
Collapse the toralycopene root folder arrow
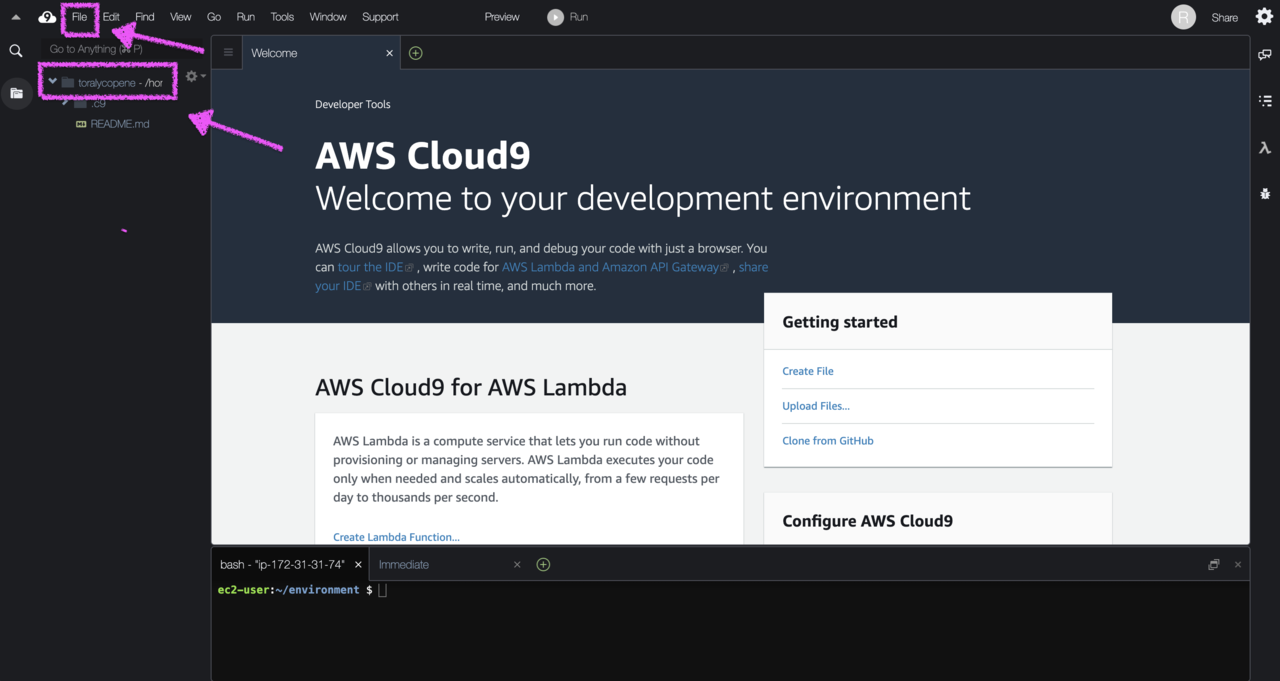click(x=52, y=82)
